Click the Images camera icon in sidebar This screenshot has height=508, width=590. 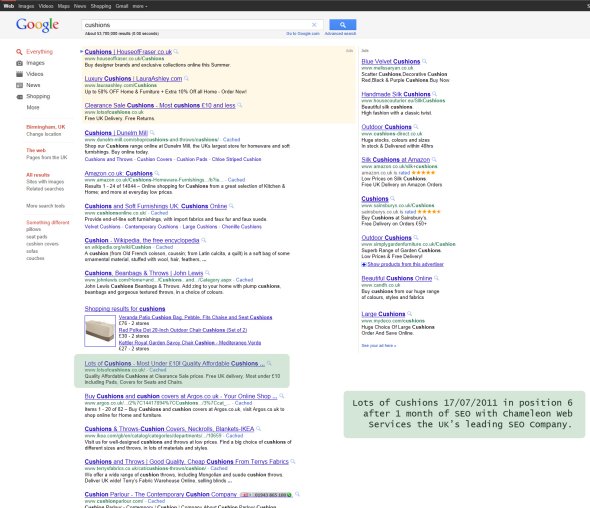coord(19,63)
